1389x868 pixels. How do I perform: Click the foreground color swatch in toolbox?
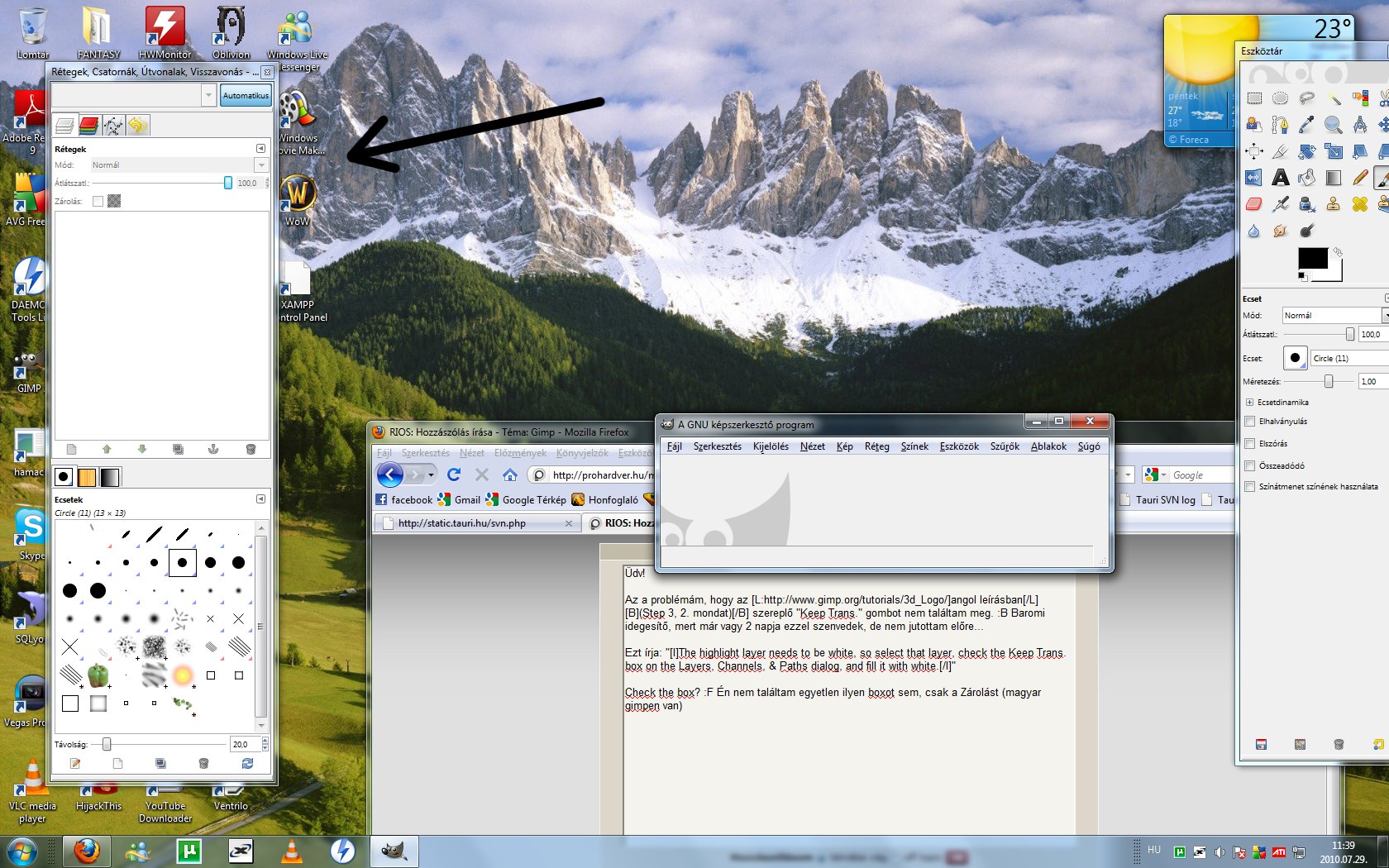tap(1312, 258)
